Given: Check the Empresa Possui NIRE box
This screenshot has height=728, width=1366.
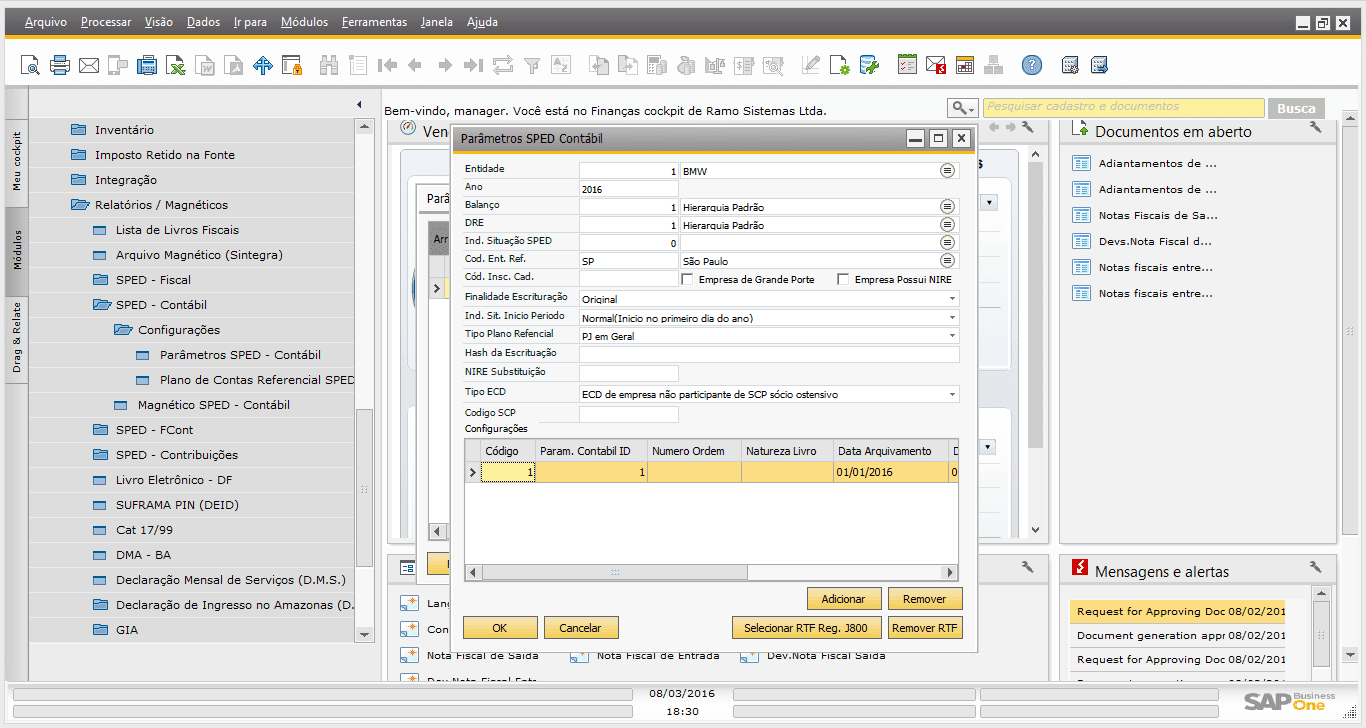Looking at the screenshot, I should pyautogui.click(x=843, y=280).
